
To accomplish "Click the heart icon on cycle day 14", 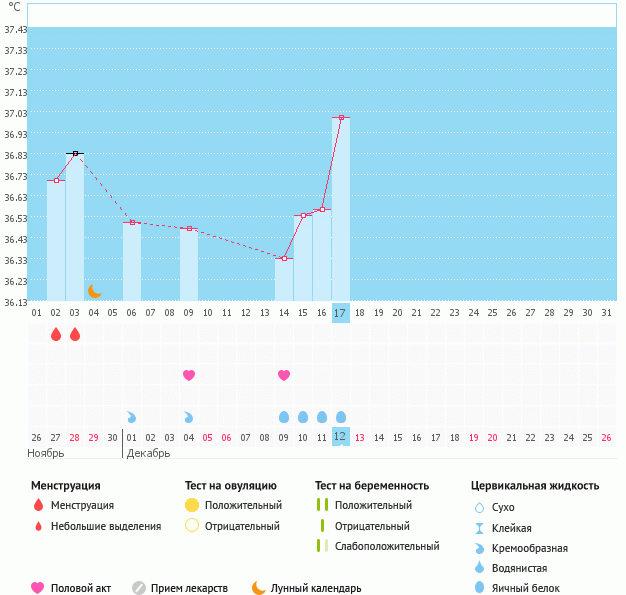I will [284, 375].
